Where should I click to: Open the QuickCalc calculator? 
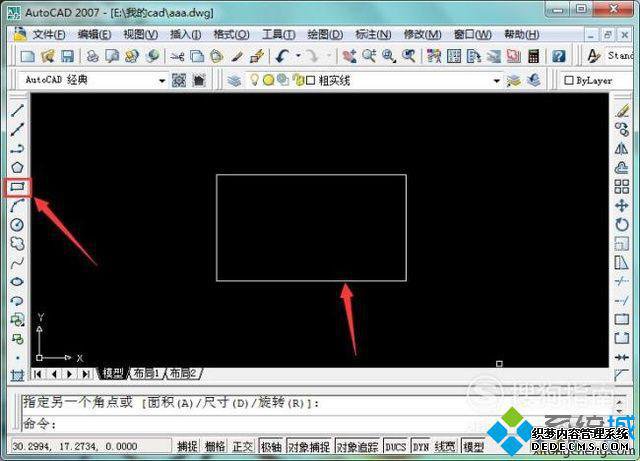click(x=533, y=56)
